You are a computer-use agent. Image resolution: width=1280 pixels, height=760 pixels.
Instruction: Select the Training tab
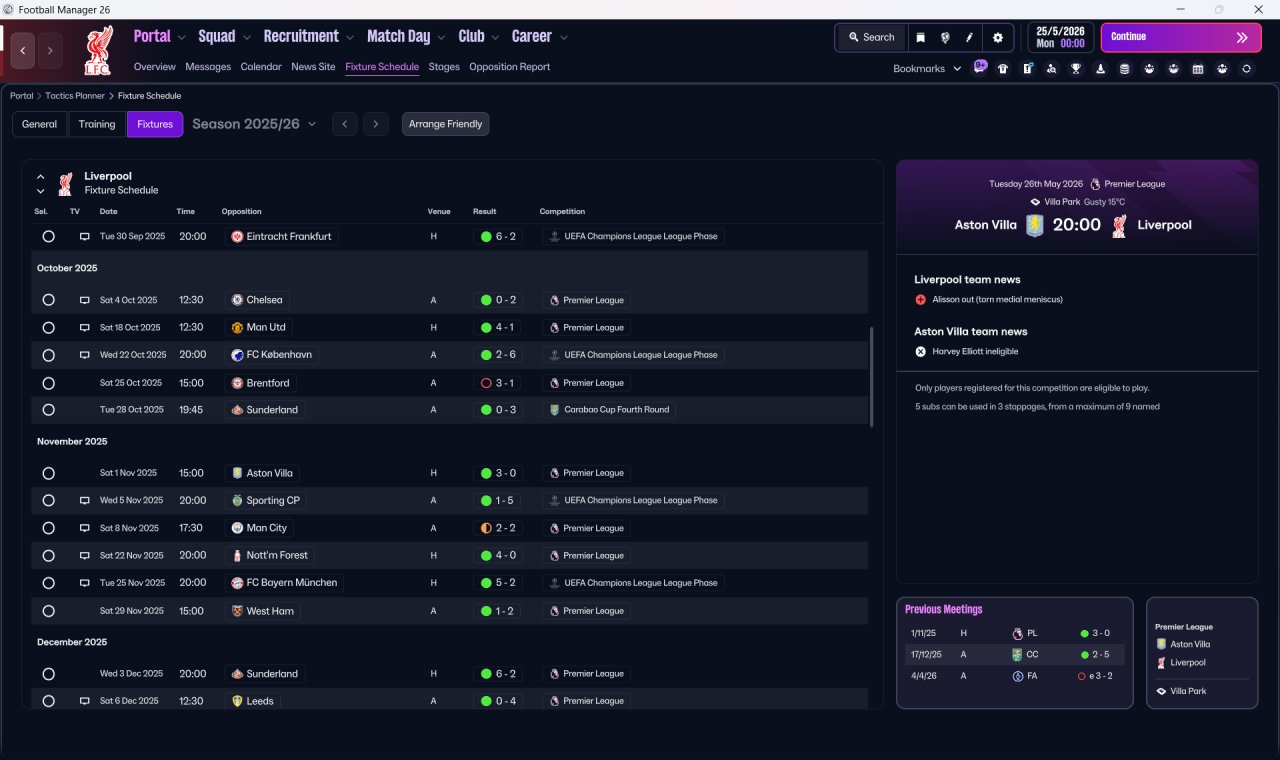click(x=97, y=124)
